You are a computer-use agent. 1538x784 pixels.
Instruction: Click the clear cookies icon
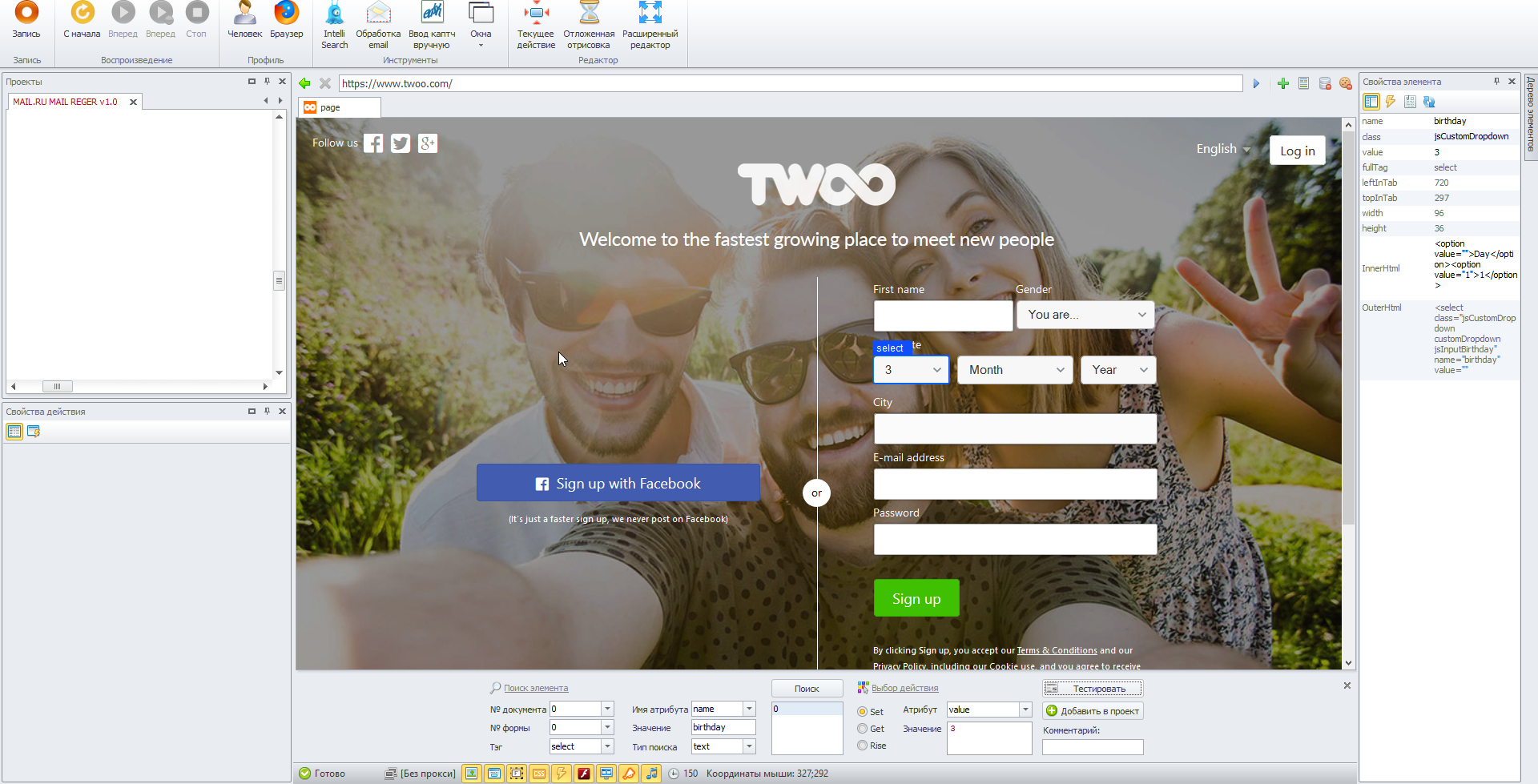[1346, 83]
